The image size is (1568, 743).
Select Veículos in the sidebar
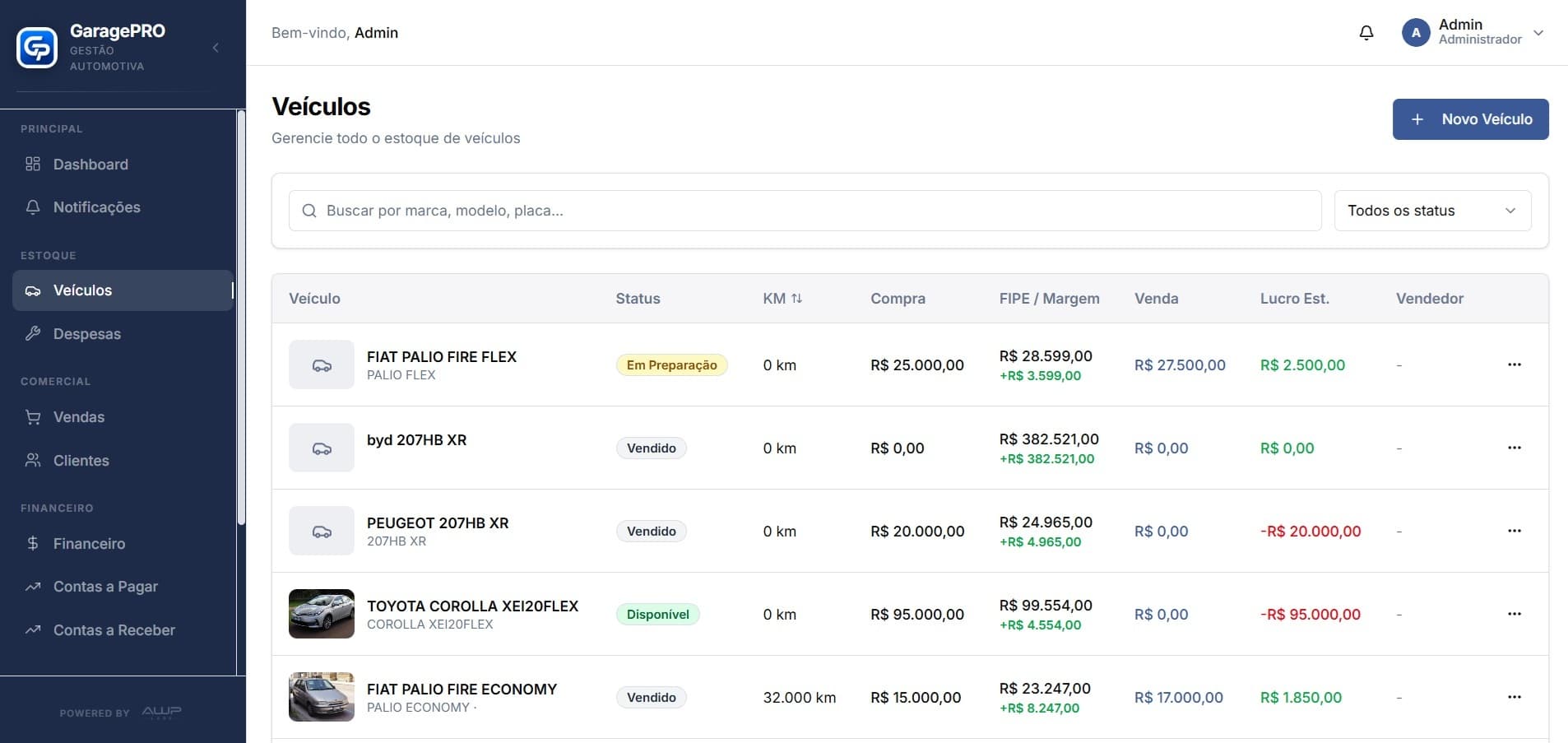(x=123, y=290)
